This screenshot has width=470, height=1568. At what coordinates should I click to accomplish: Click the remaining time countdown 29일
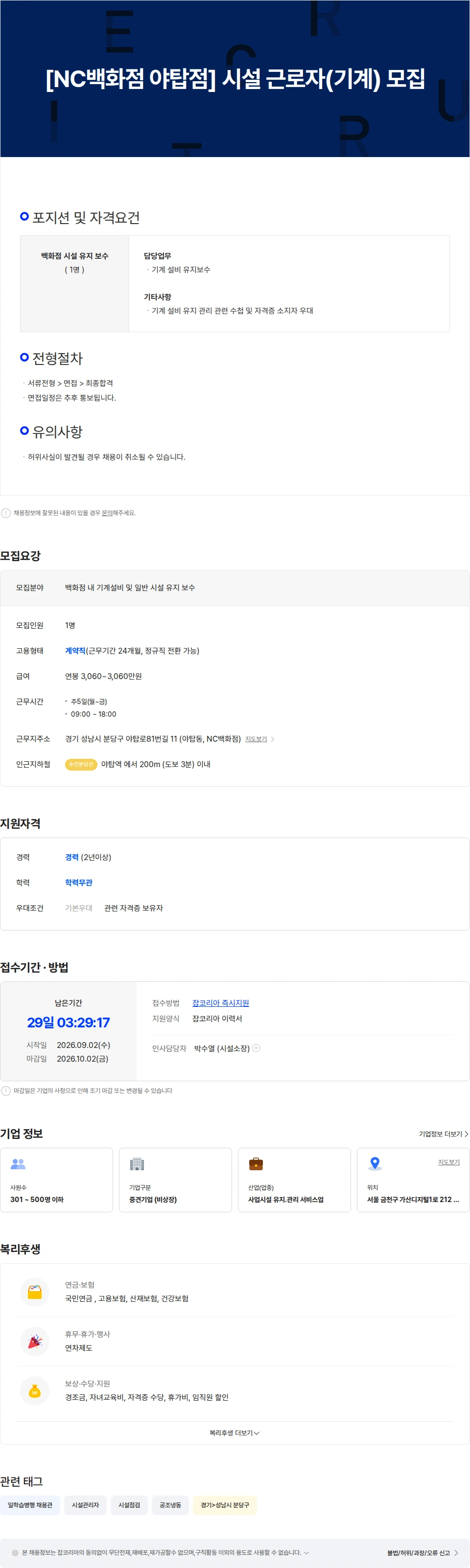68,1023
